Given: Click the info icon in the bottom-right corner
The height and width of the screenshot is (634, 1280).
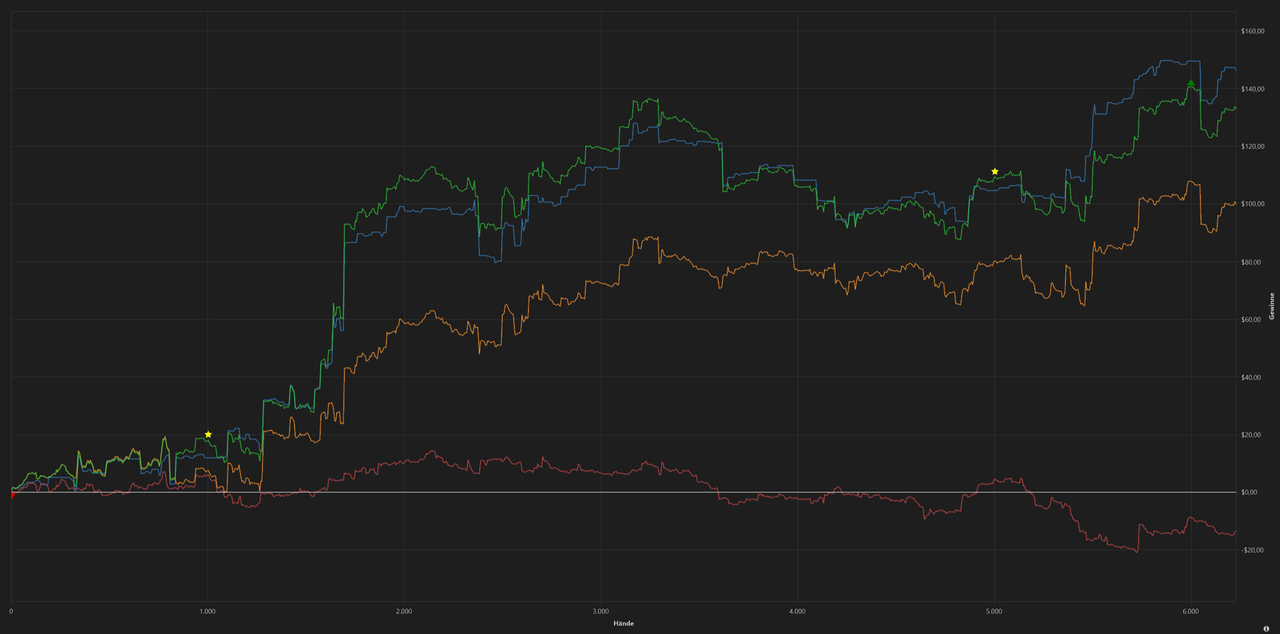Looking at the screenshot, I should coord(1266,627).
